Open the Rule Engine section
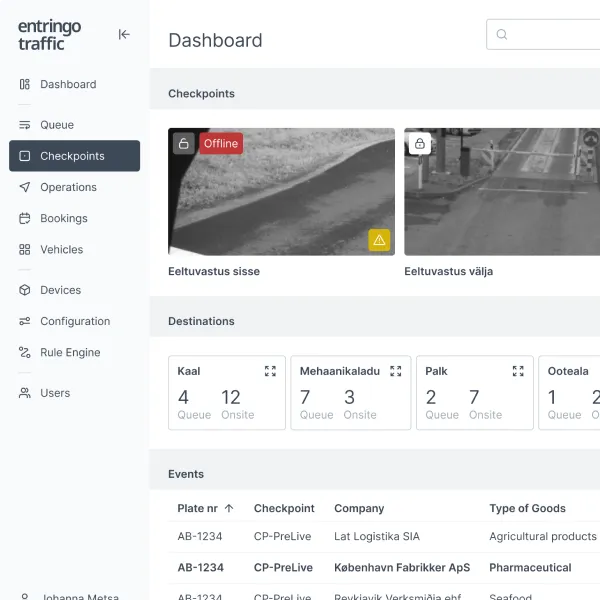This screenshot has height=600, width=600. pos(70,352)
